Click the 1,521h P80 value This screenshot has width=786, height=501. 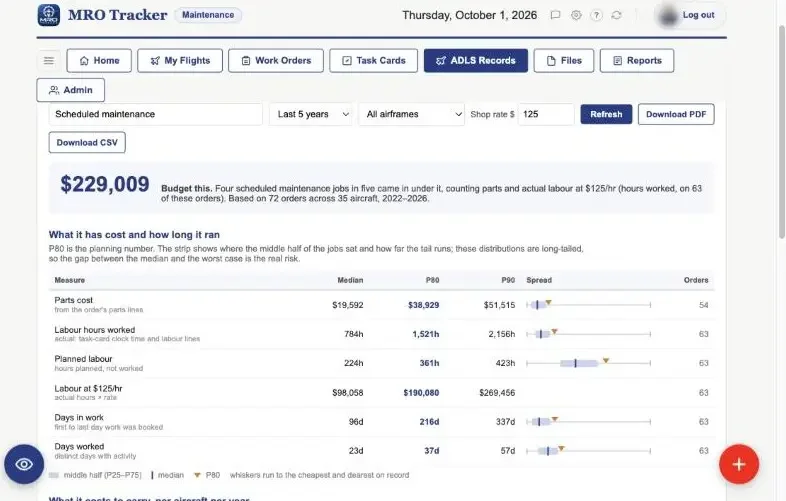pos(426,334)
